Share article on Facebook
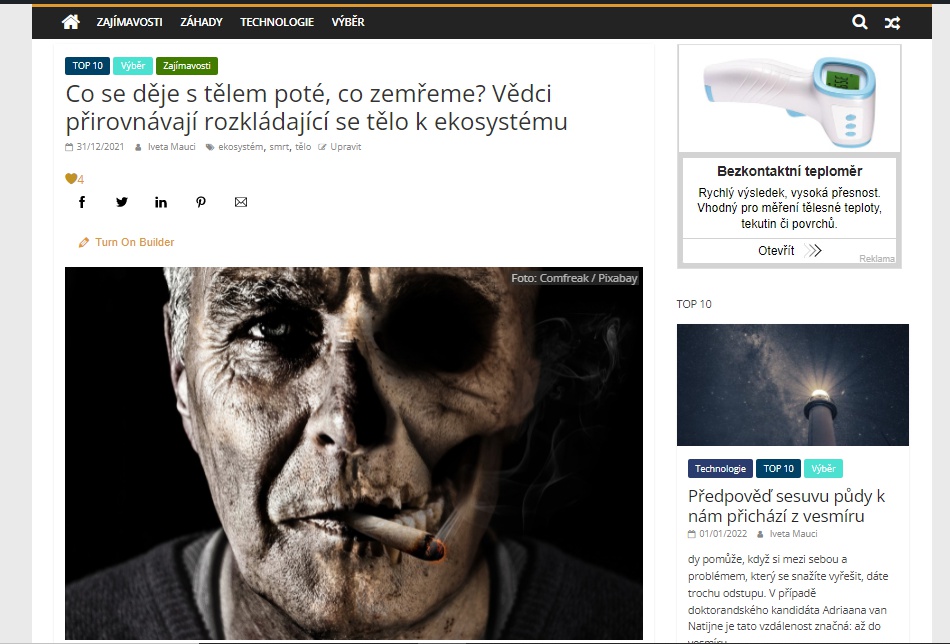 click(82, 202)
